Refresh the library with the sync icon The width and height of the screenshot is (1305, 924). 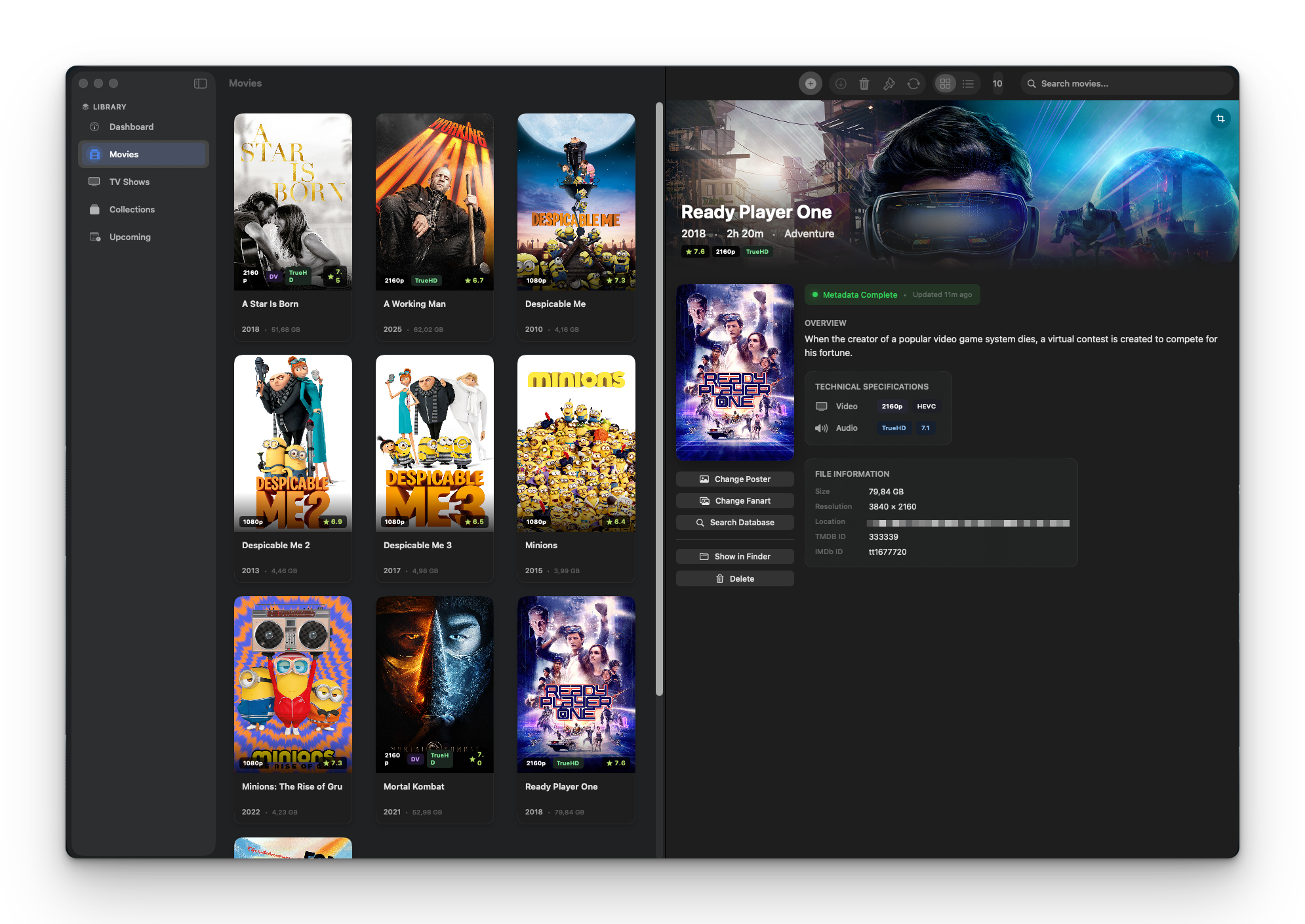[x=913, y=83]
